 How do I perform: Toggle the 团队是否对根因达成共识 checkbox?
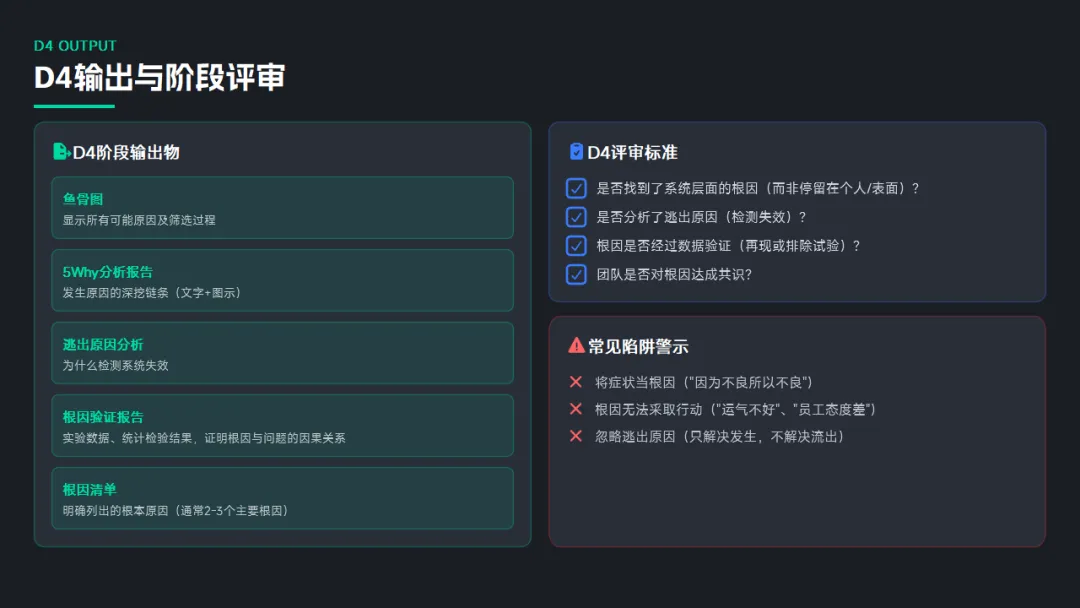(x=576, y=274)
